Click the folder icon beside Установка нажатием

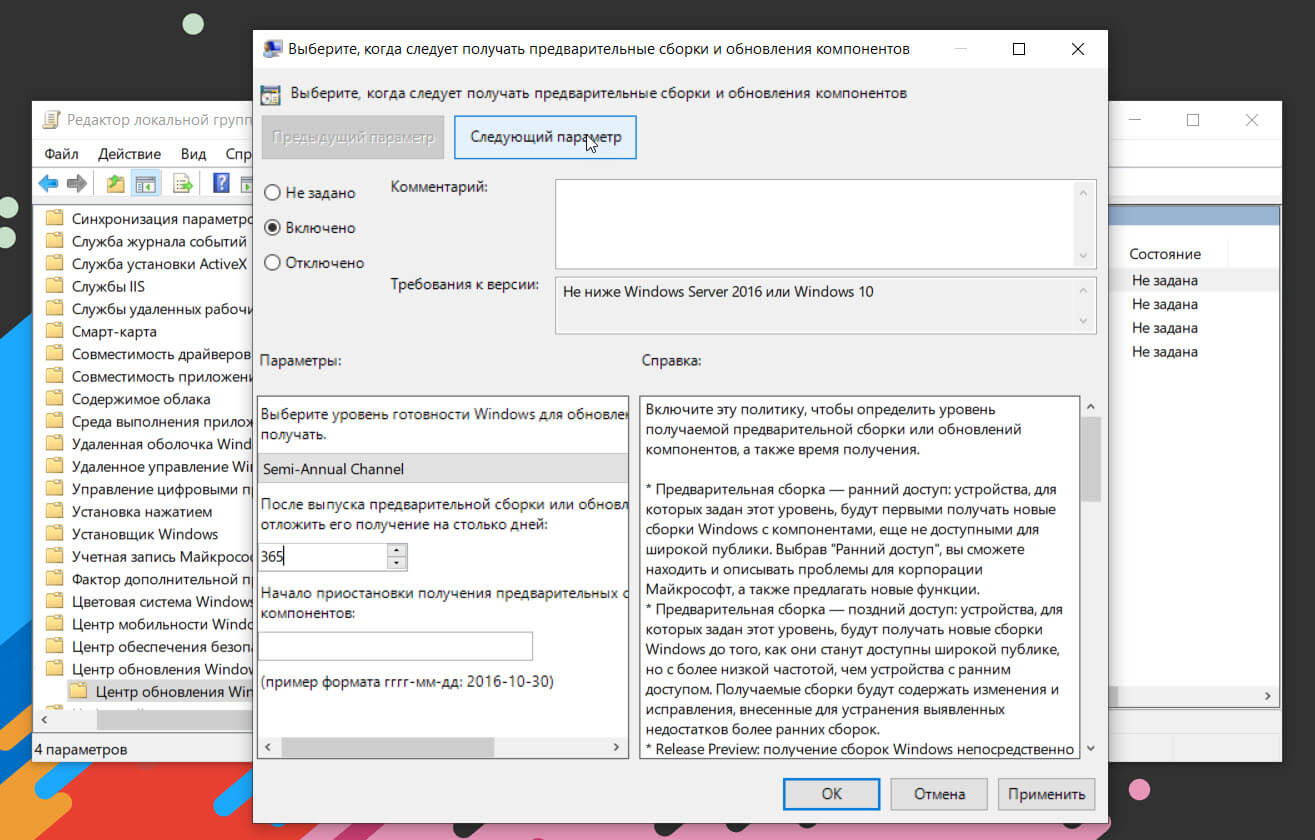tap(55, 511)
